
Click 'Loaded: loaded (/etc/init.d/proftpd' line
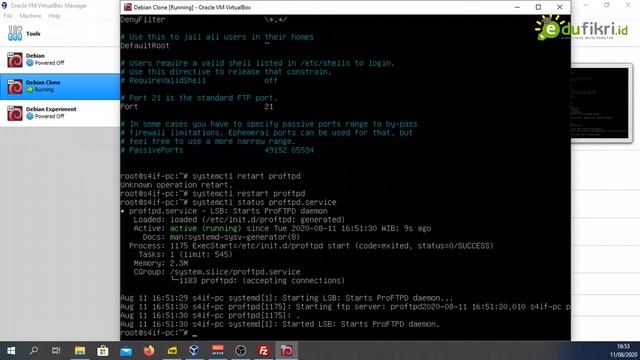click(x=239, y=220)
